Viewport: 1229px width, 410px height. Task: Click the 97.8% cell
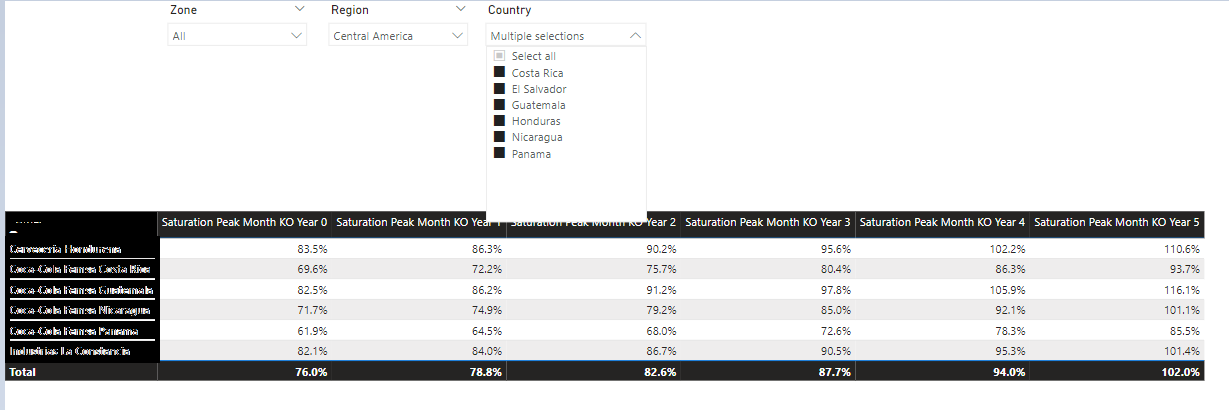(x=768, y=290)
